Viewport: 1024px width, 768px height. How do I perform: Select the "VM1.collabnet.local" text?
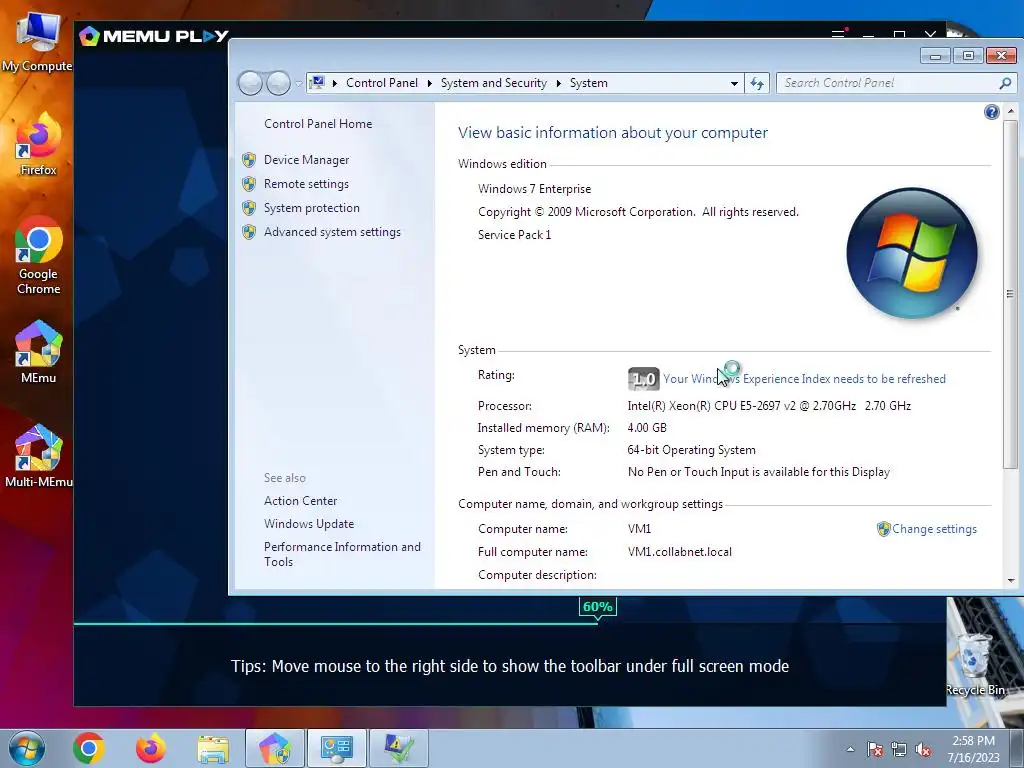point(679,552)
